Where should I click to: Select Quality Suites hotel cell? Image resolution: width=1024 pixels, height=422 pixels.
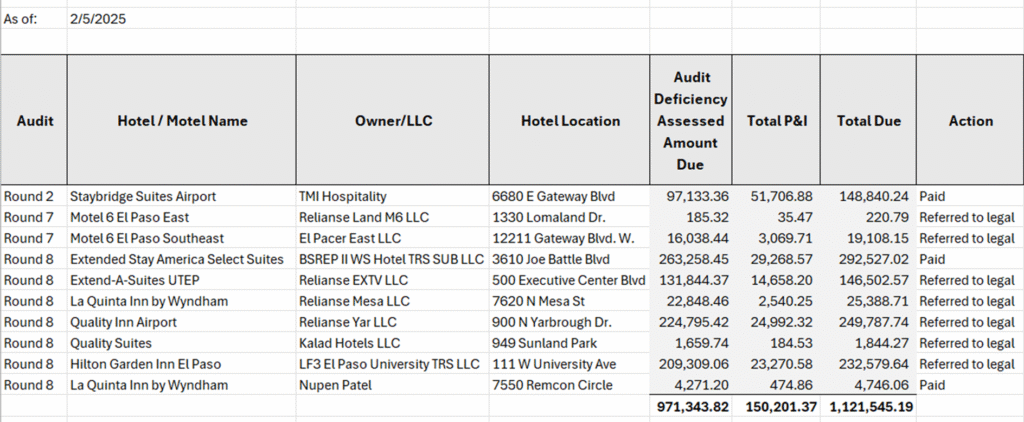click(182, 343)
